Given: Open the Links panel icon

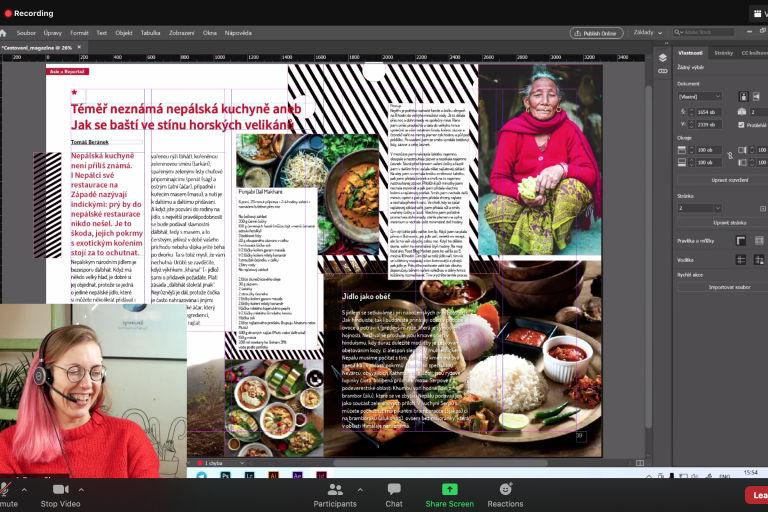Looking at the screenshot, I should 662,72.
